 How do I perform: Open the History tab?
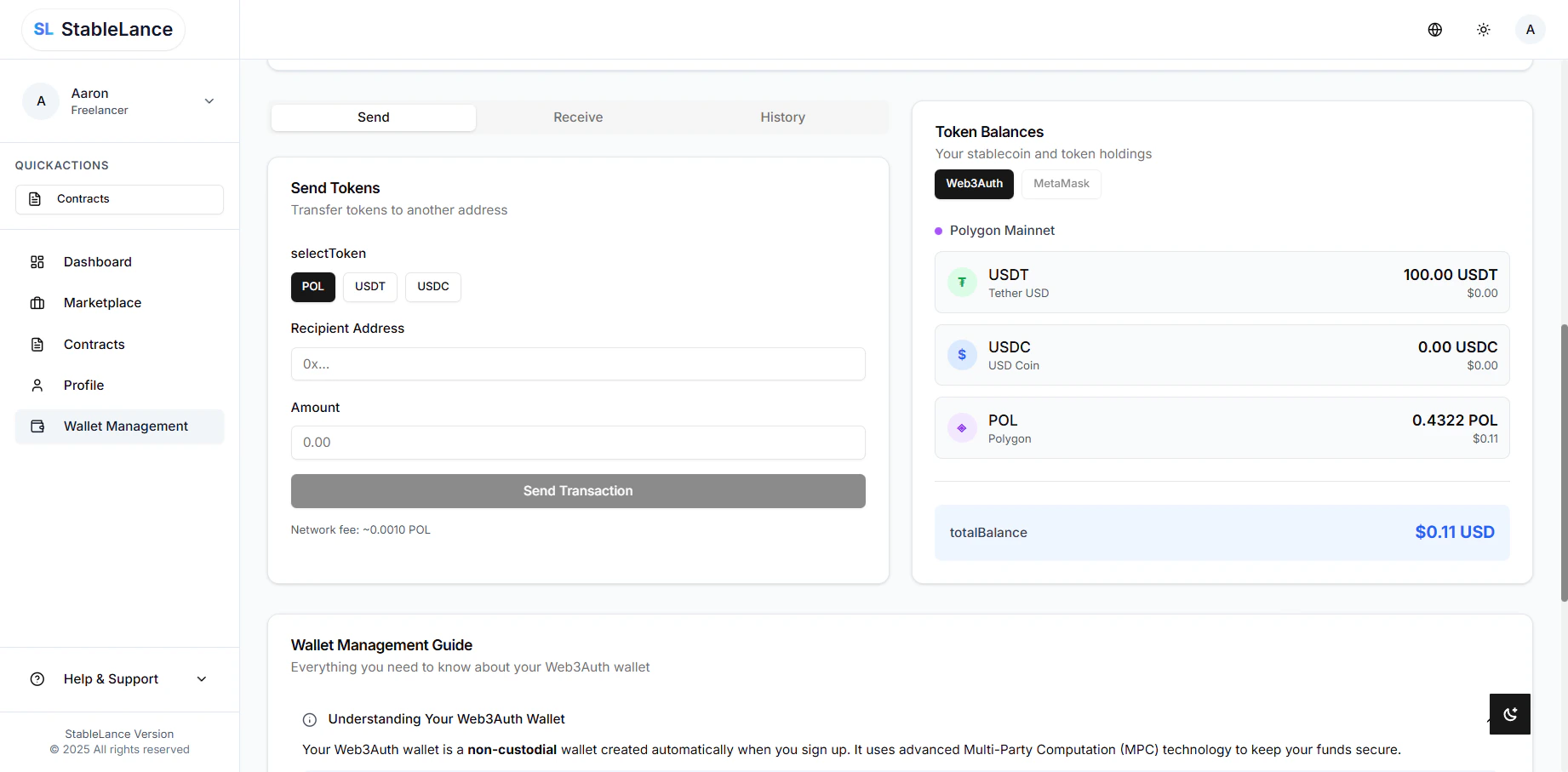click(781, 117)
